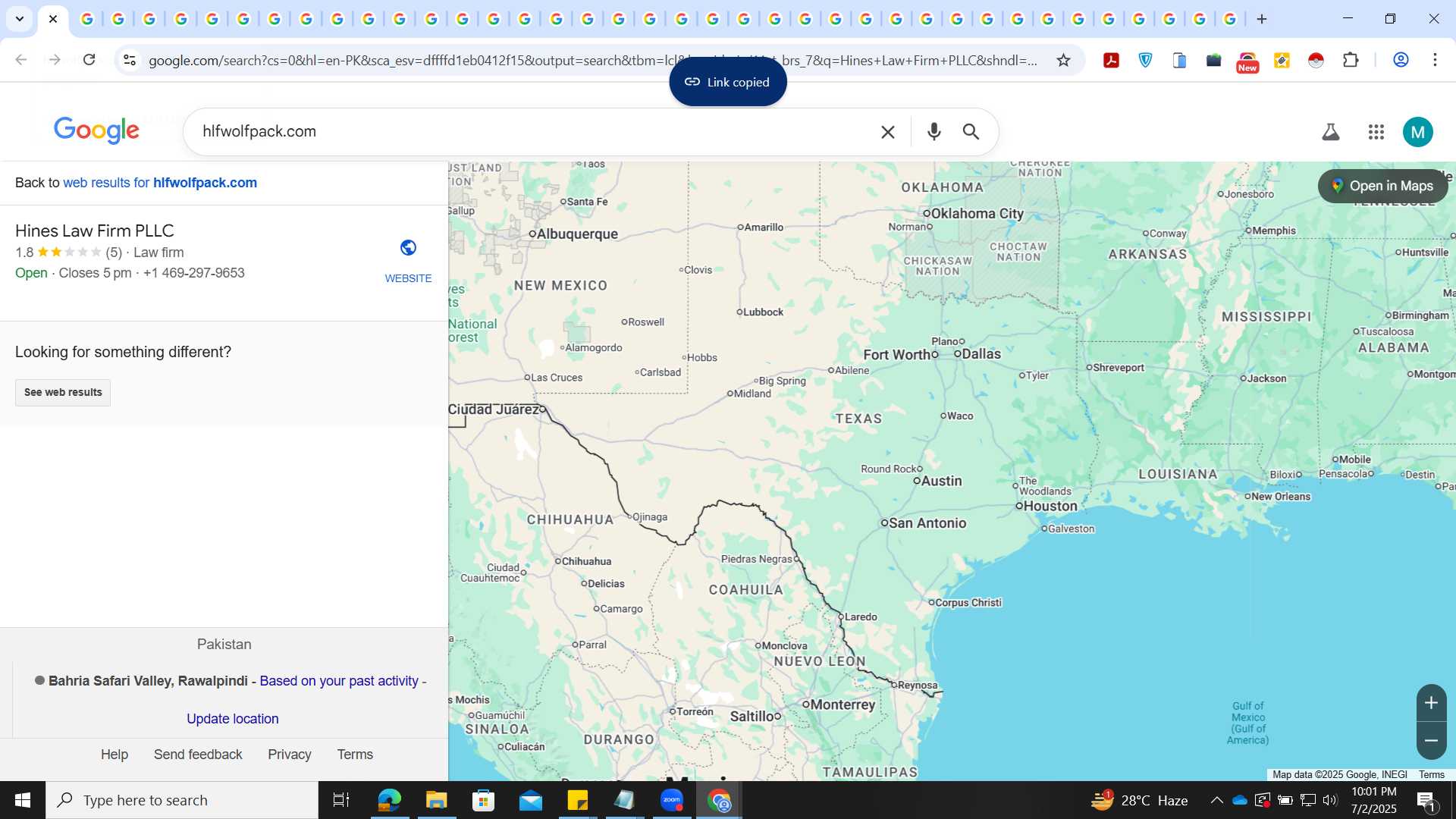Open Based on your past activity link
Image resolution: width=1456 pixels, height=819 pixels.
(339, 681)
